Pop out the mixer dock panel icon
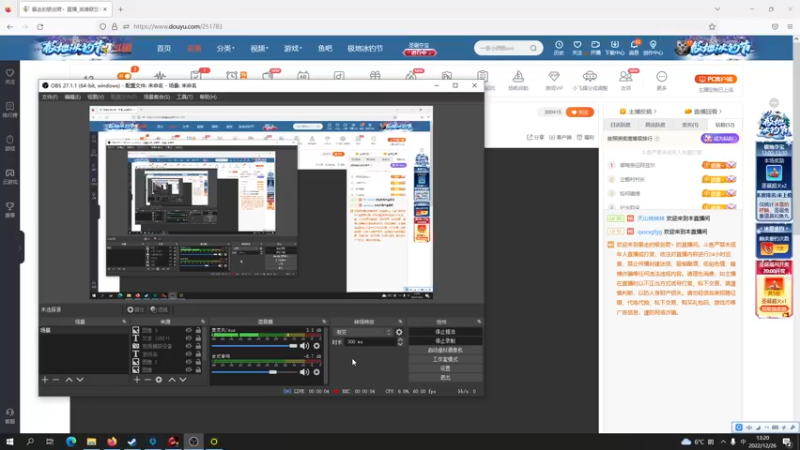800x450 pixels. coord(324,321)
